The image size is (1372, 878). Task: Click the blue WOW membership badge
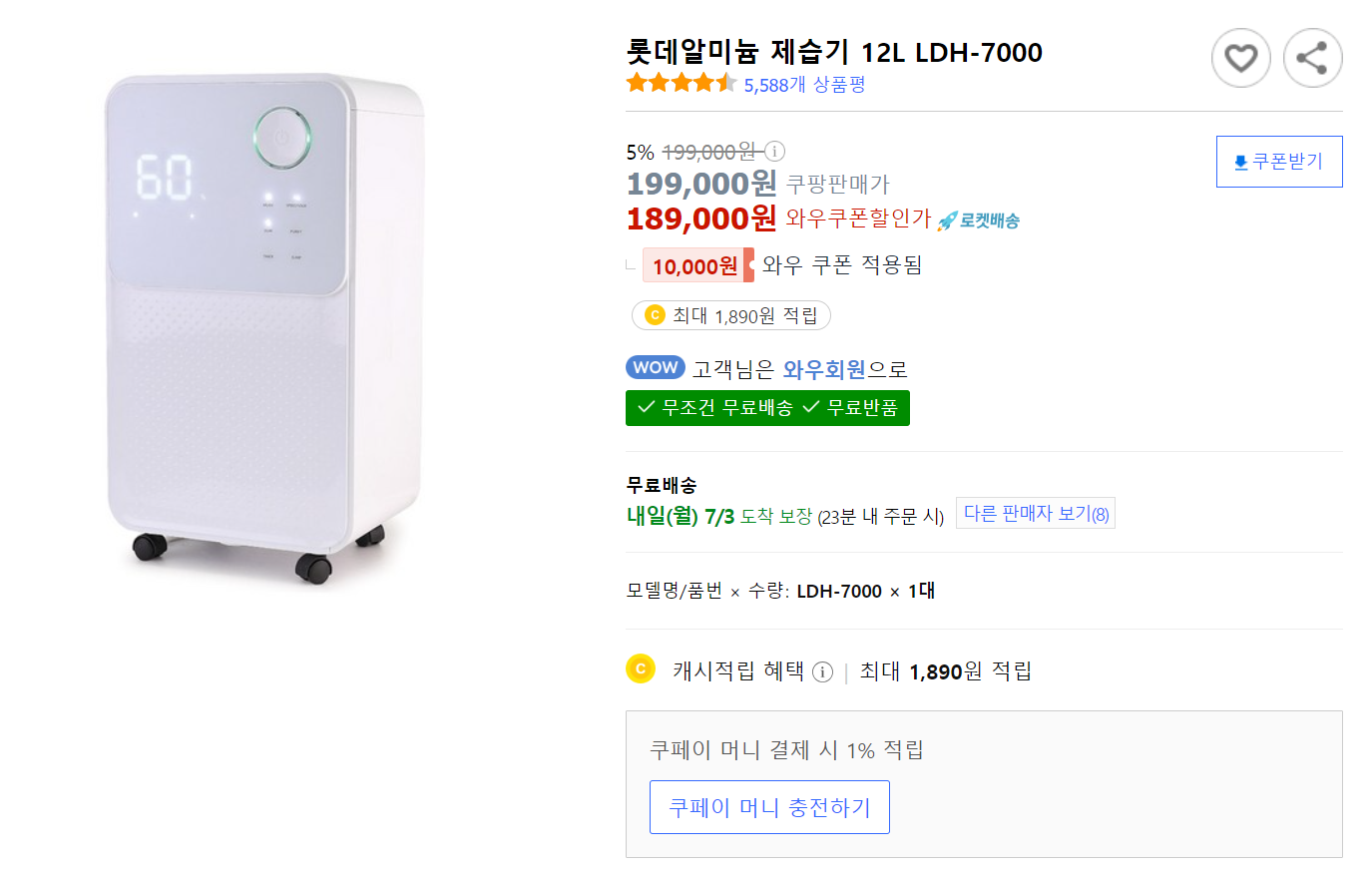[x=656, y=368]
